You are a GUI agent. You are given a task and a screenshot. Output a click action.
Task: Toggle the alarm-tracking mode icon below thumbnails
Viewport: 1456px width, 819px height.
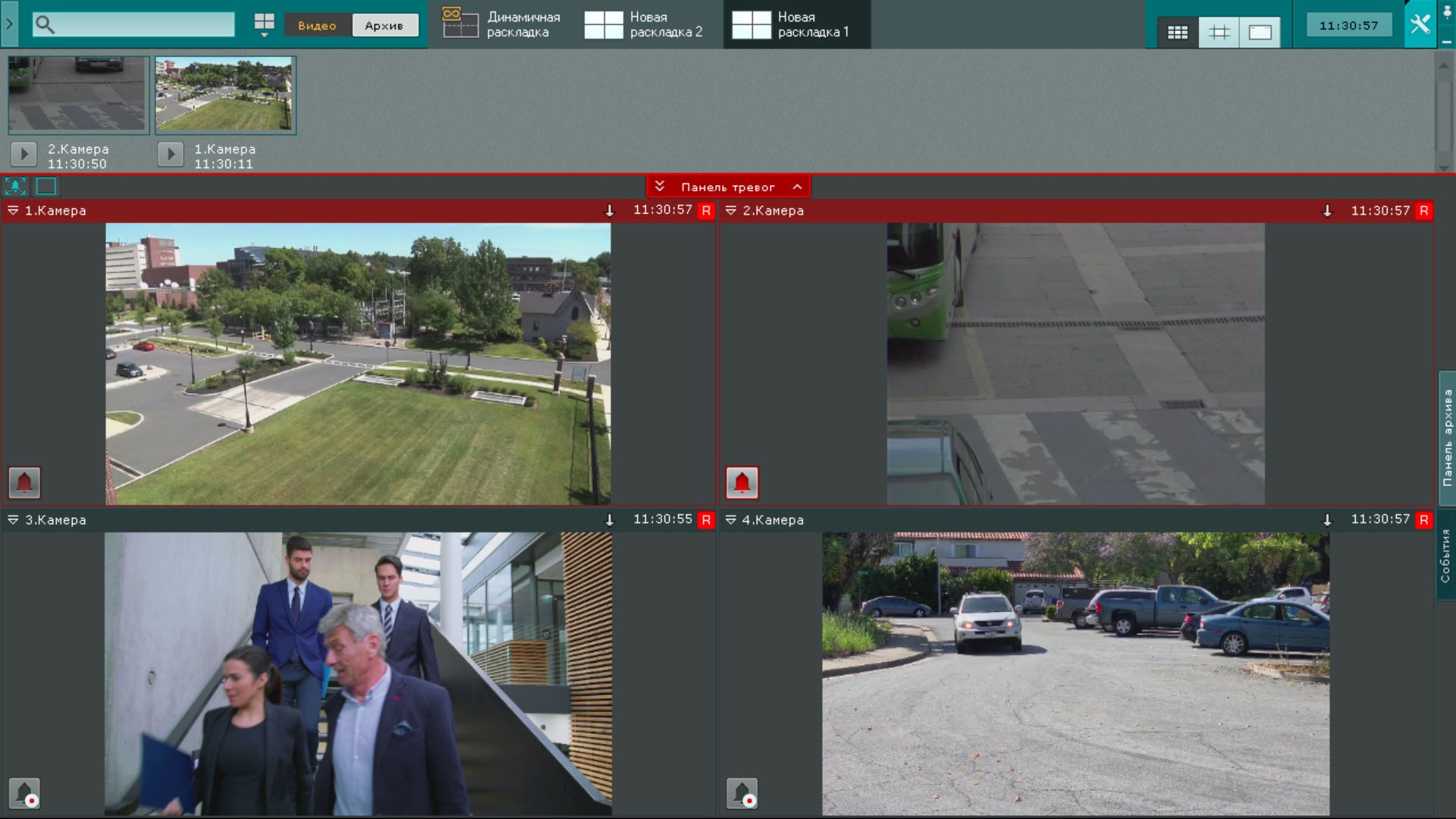[15, 186]
